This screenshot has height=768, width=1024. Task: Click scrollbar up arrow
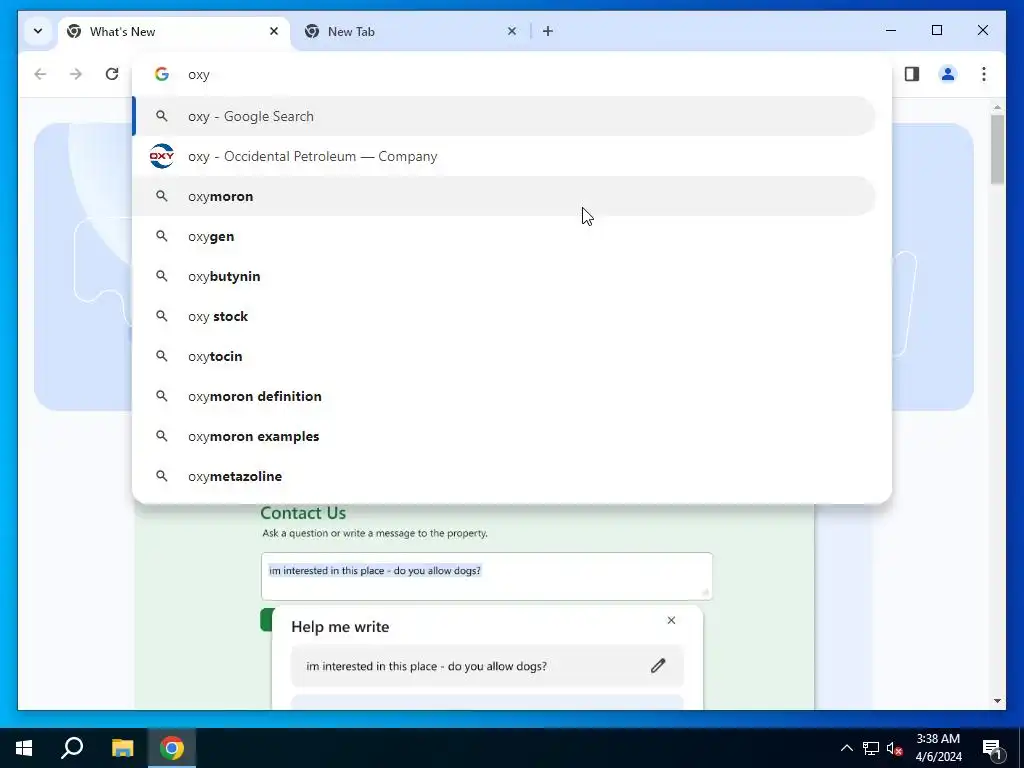997,106
